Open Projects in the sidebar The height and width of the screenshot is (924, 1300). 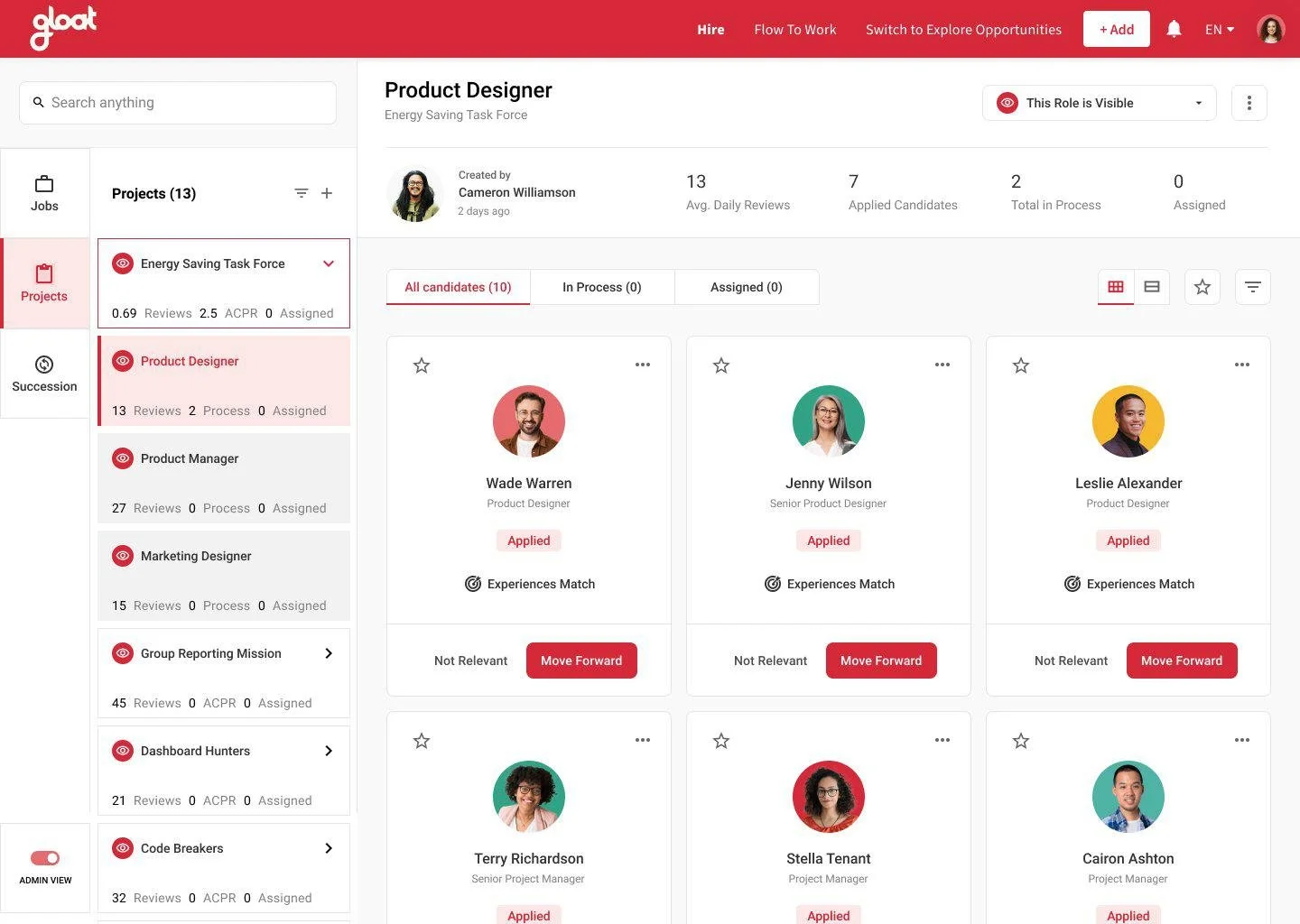coord(44,283)
